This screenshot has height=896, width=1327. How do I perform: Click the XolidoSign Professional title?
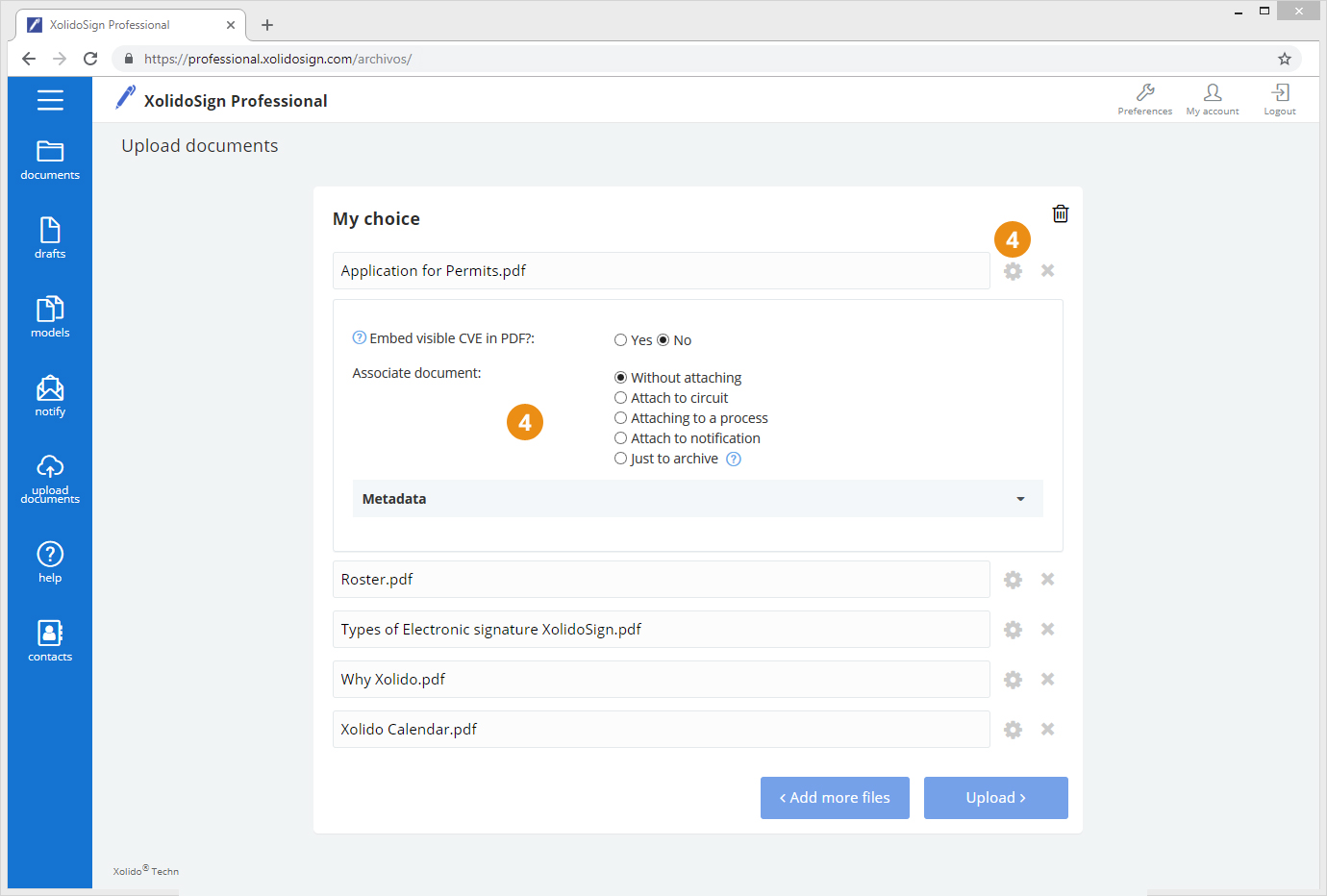pos(236,101)
